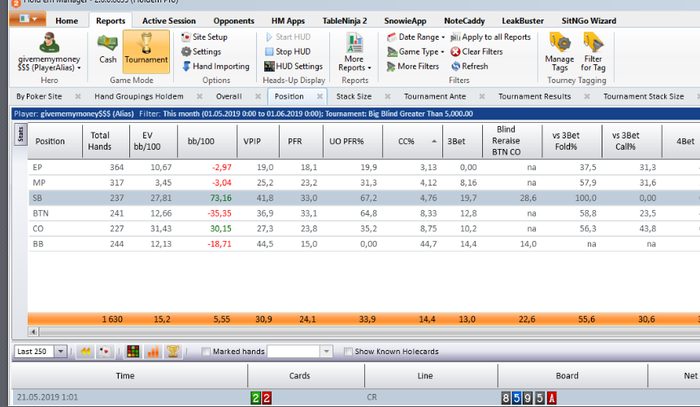Toggle the Marked hands checkbox
Image resolution: width=700 pixels, height=407 pixels.
[206, 352]
